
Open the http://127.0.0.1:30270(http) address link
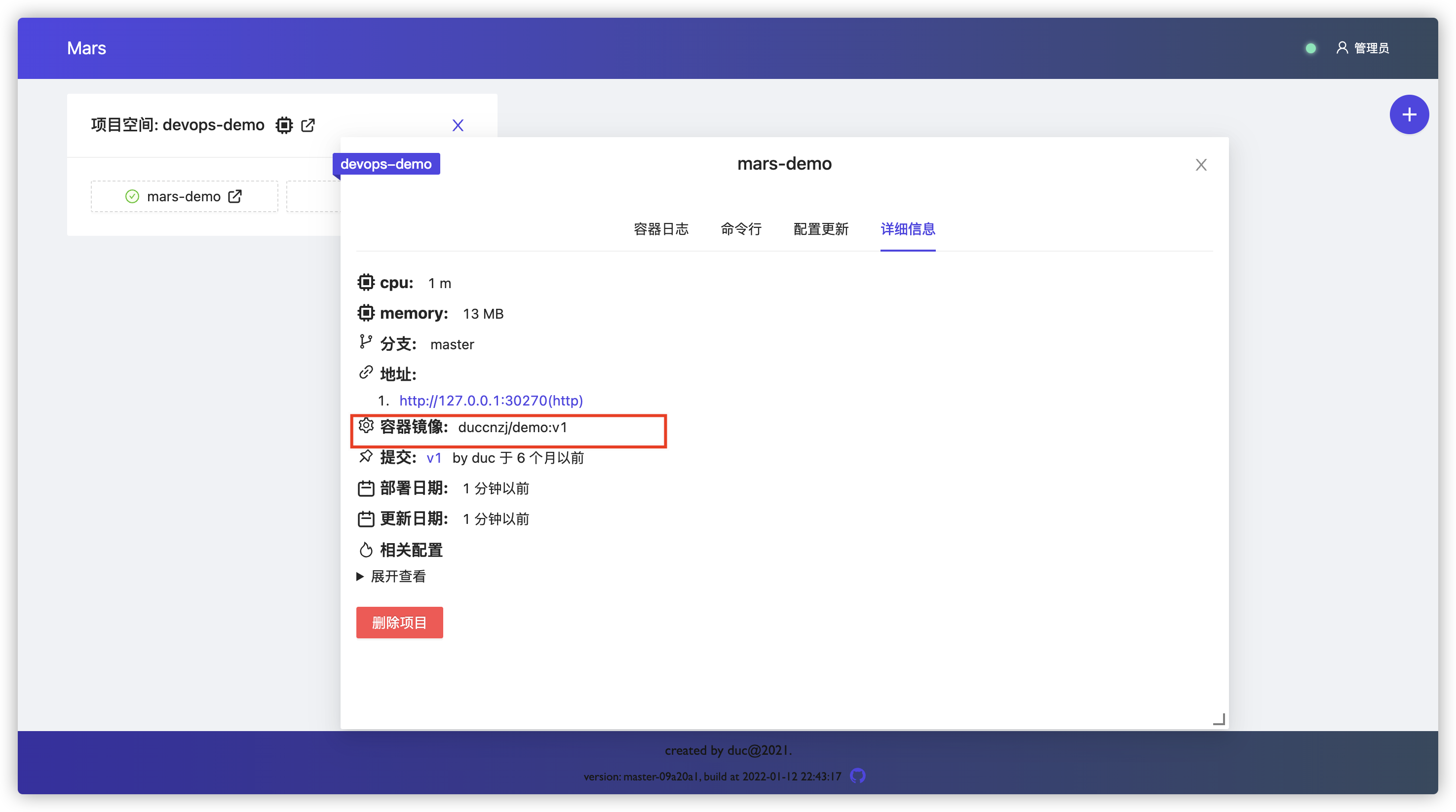pyautogui.click(x=491, y=401)
